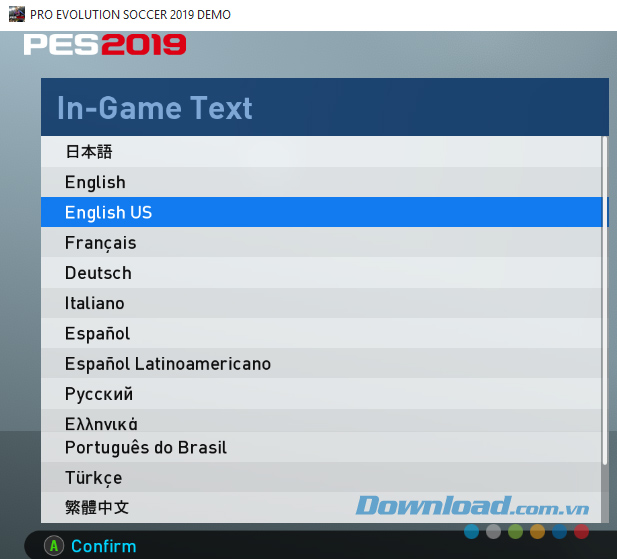Click the PES game icon in title bar
This screenshot has height=559, width=617.
click(x=17, y=15)
